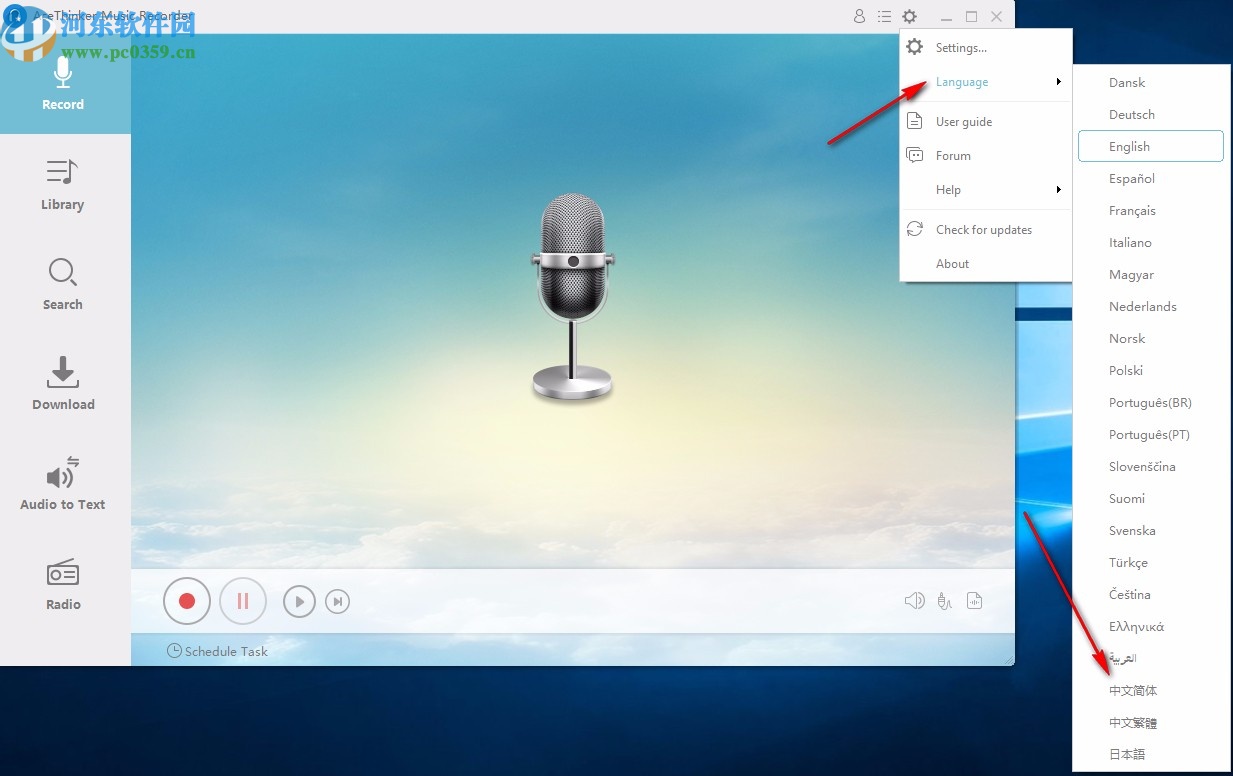
Task: Click the speaker volume icon
Action: click(914, 600)
